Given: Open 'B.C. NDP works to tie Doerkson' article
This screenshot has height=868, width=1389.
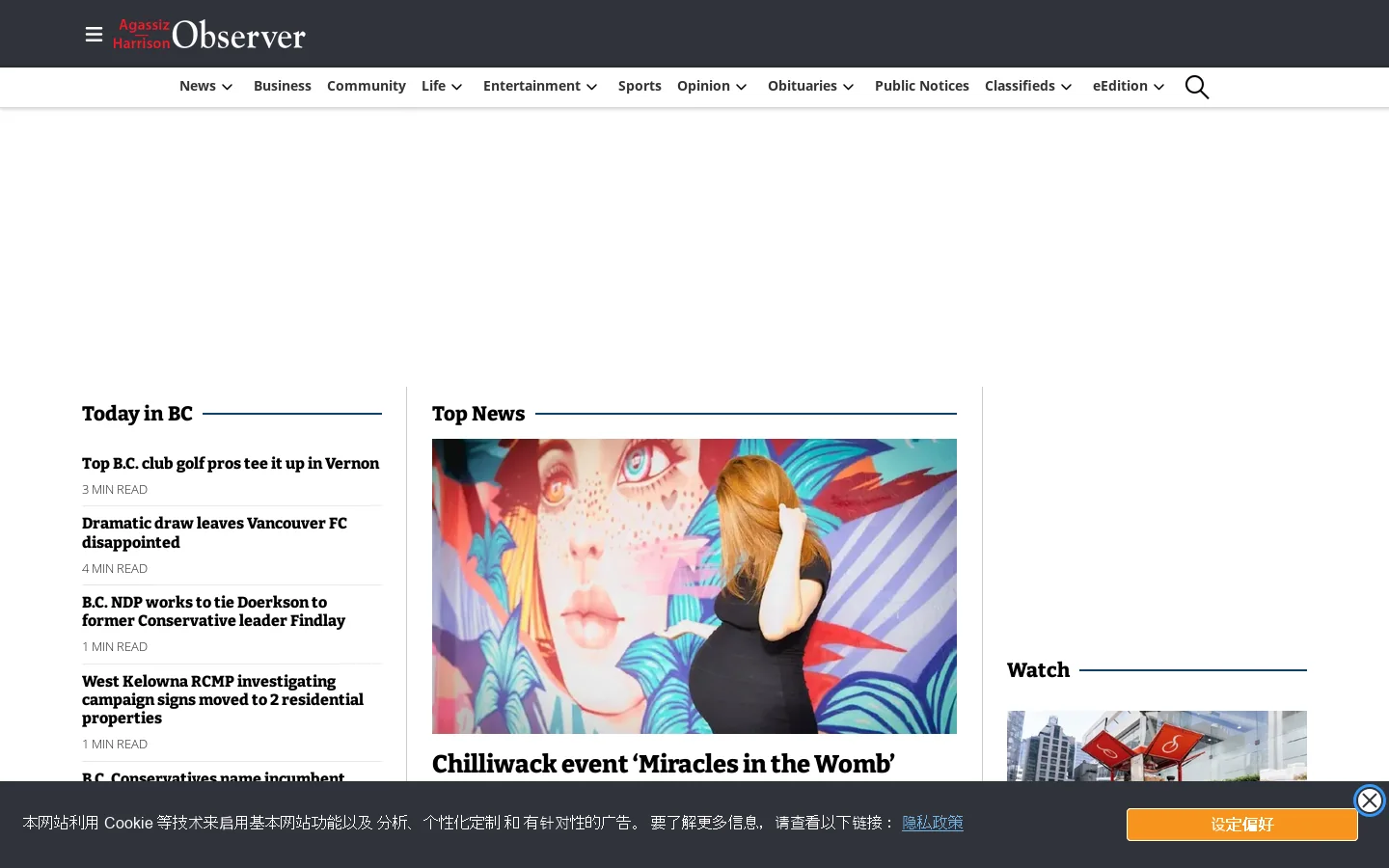Looking at the screenshot, I should 213,611.
